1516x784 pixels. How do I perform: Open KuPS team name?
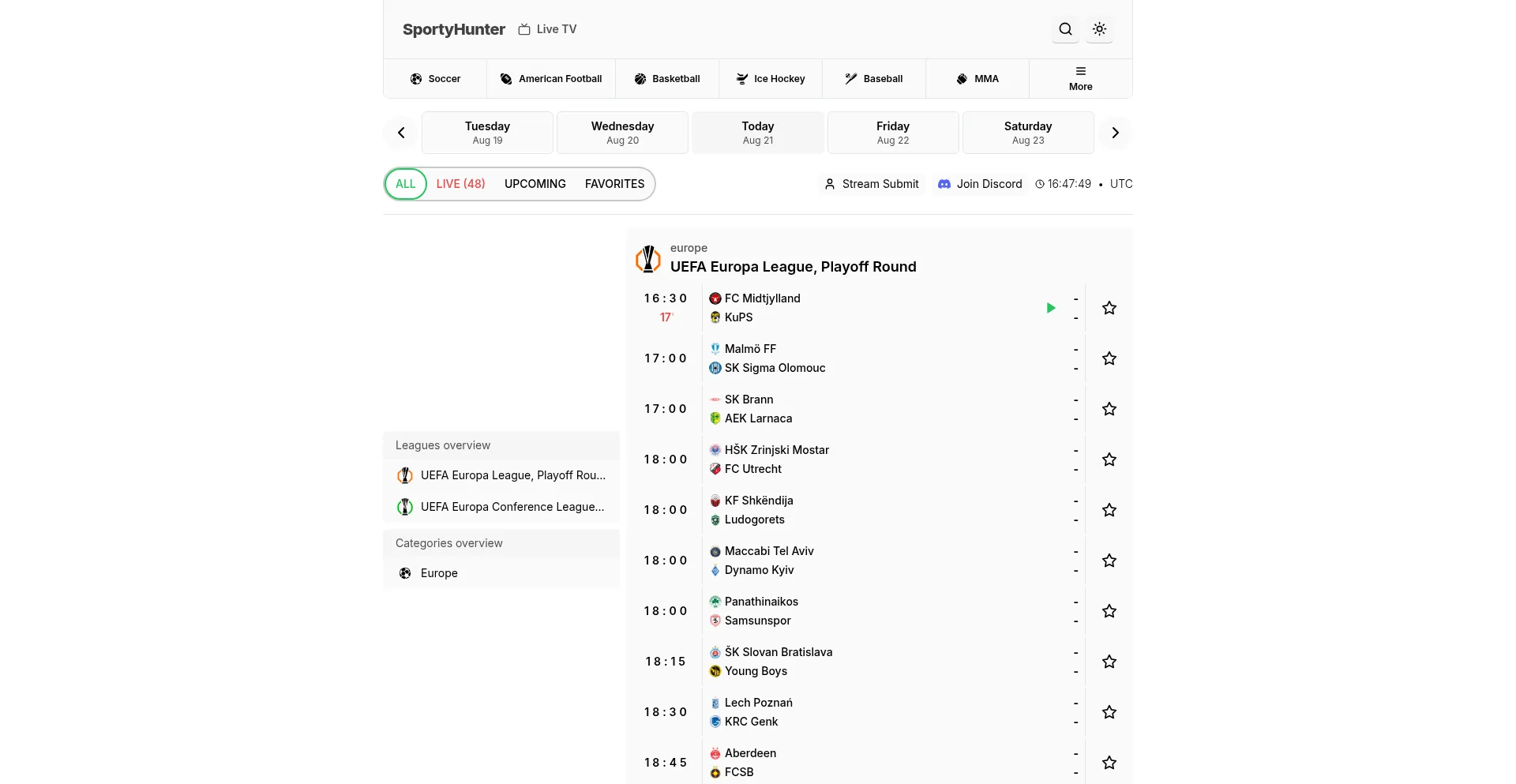pyautogui.click(x=739, y=317)
